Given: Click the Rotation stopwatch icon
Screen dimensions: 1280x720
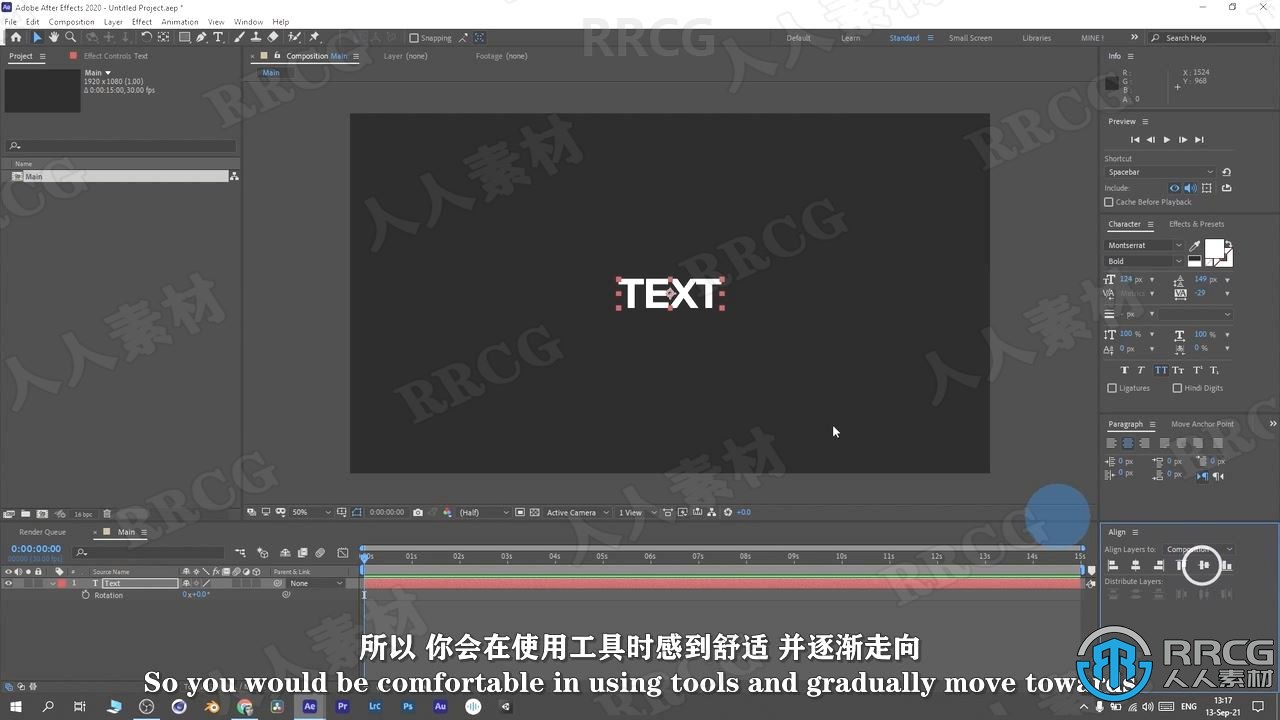Looking at the screenshot, I should pos(85,595).
